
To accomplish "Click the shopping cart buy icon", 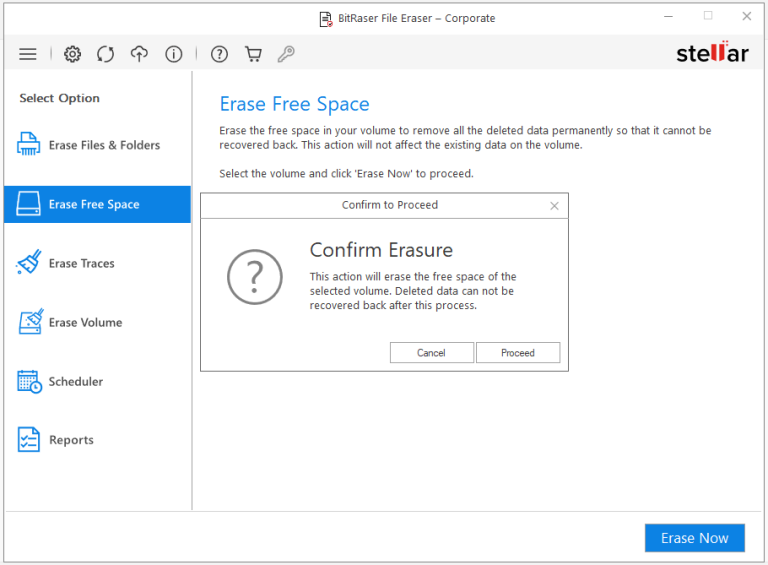I will [253, 54].
